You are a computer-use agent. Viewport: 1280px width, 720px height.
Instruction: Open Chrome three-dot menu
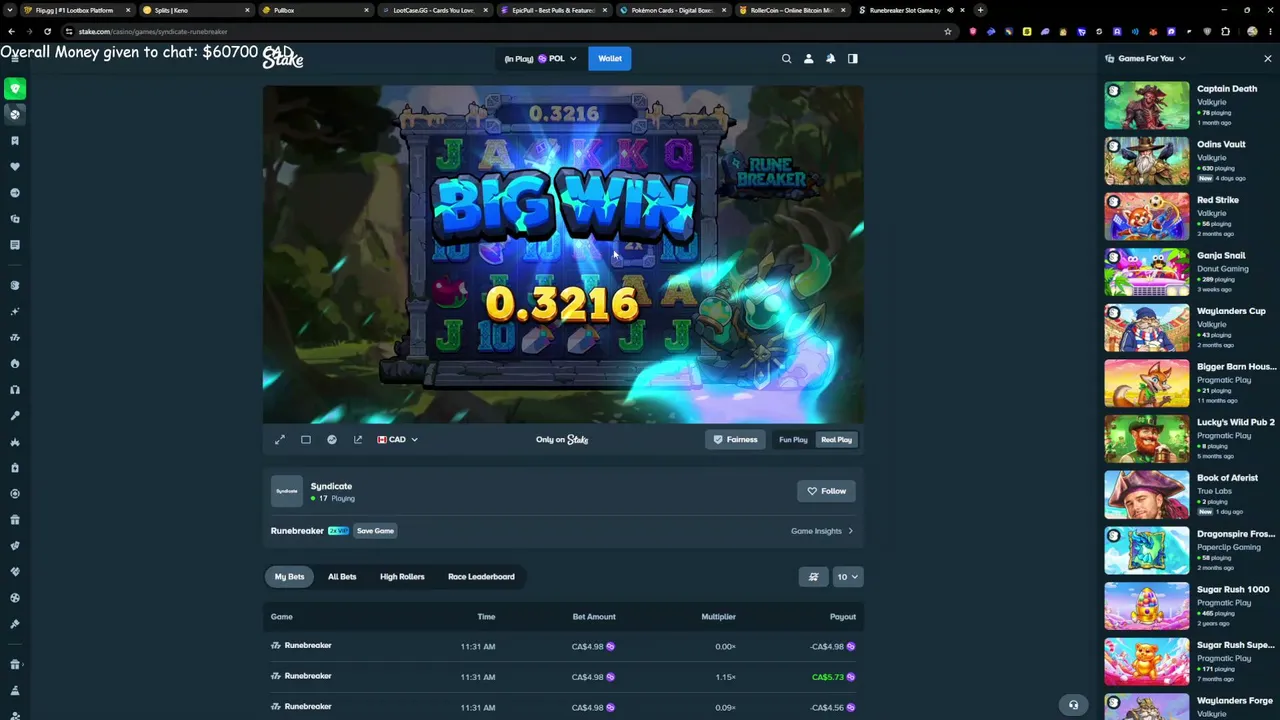tap(1269, 31)
